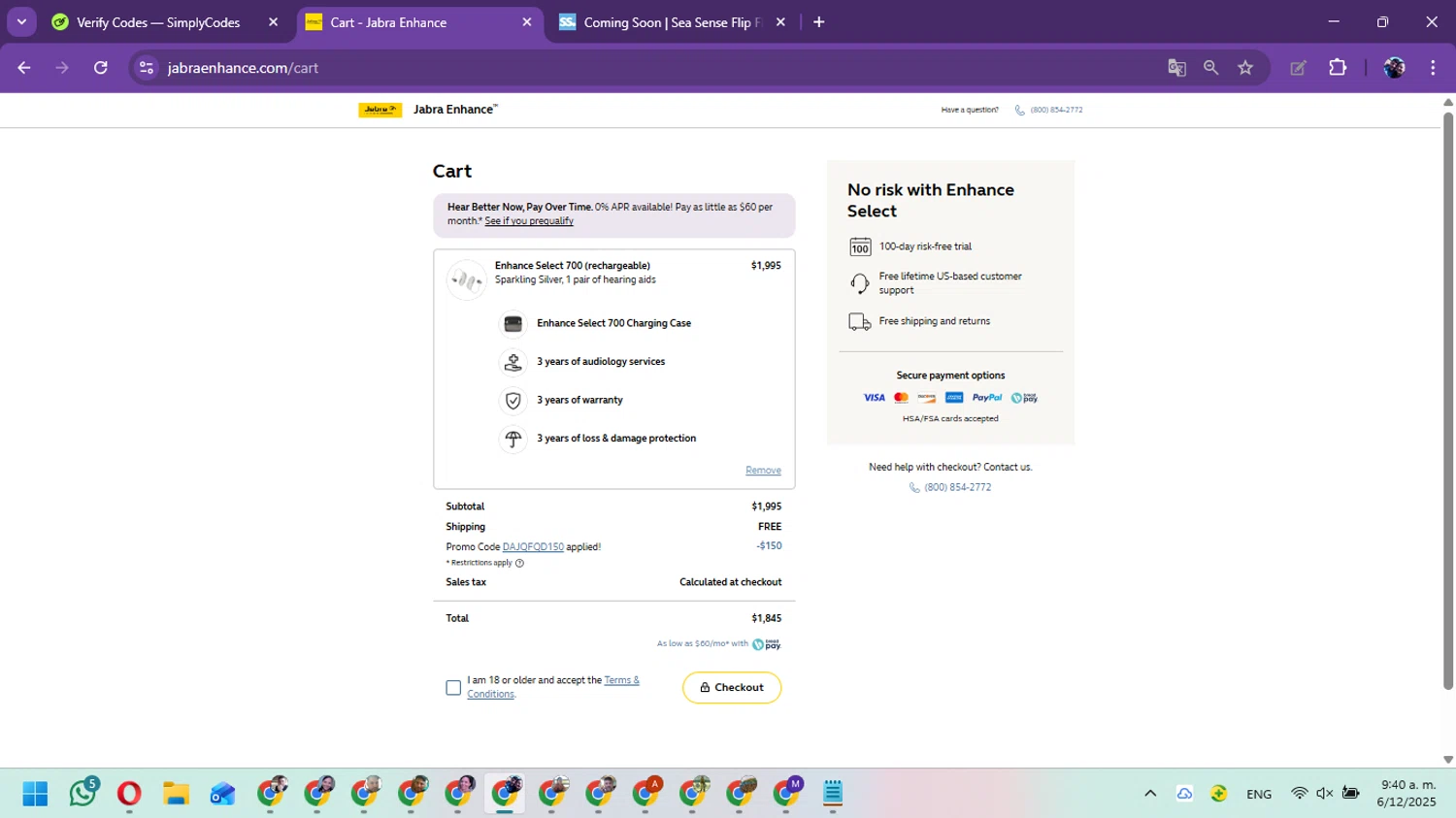Open the See if you prequalify link
The width and height of the screenshot is (1456, 818).
click(529, 221)
